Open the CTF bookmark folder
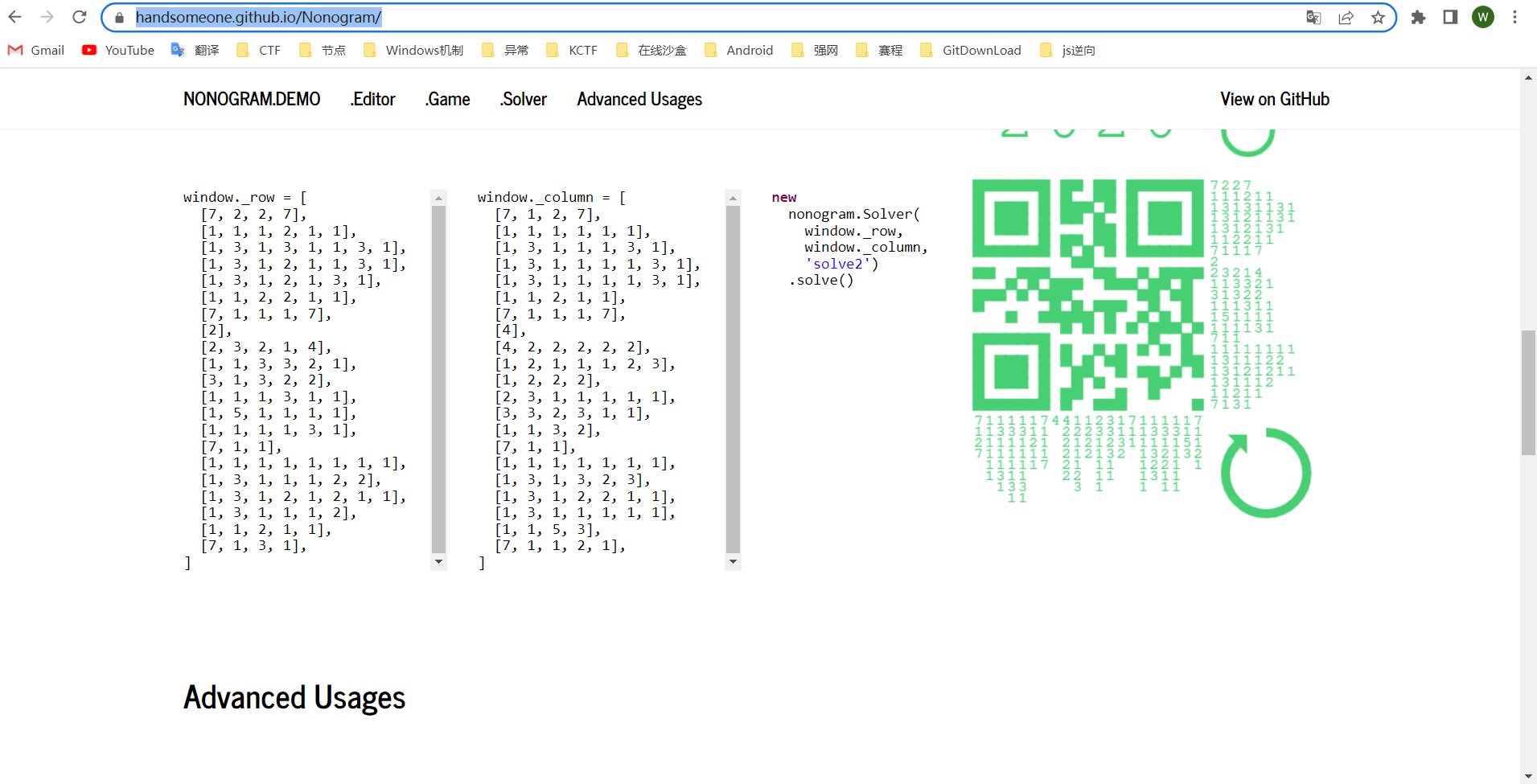 click(258, 50)
